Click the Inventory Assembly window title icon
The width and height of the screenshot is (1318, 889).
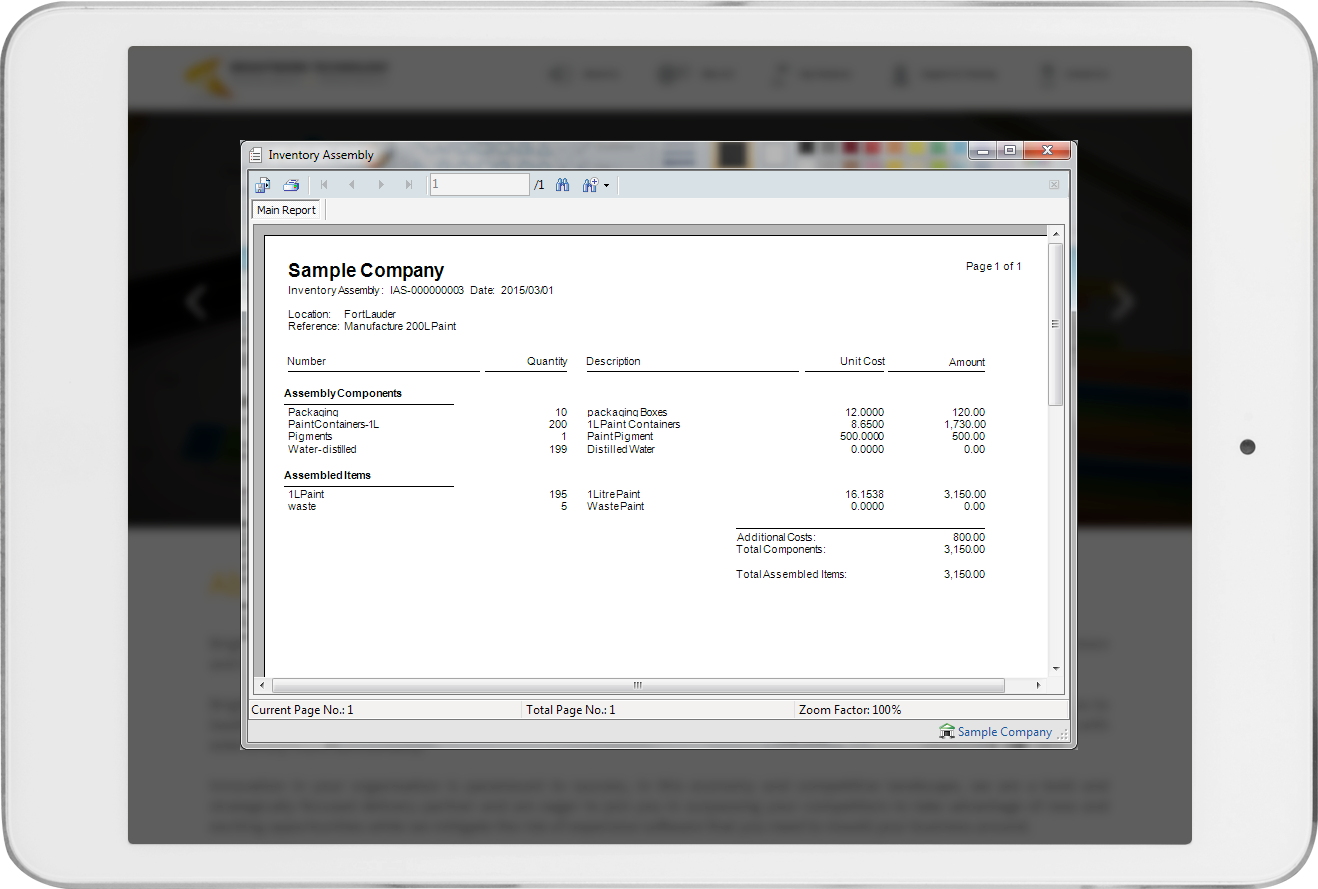(256, 155)
